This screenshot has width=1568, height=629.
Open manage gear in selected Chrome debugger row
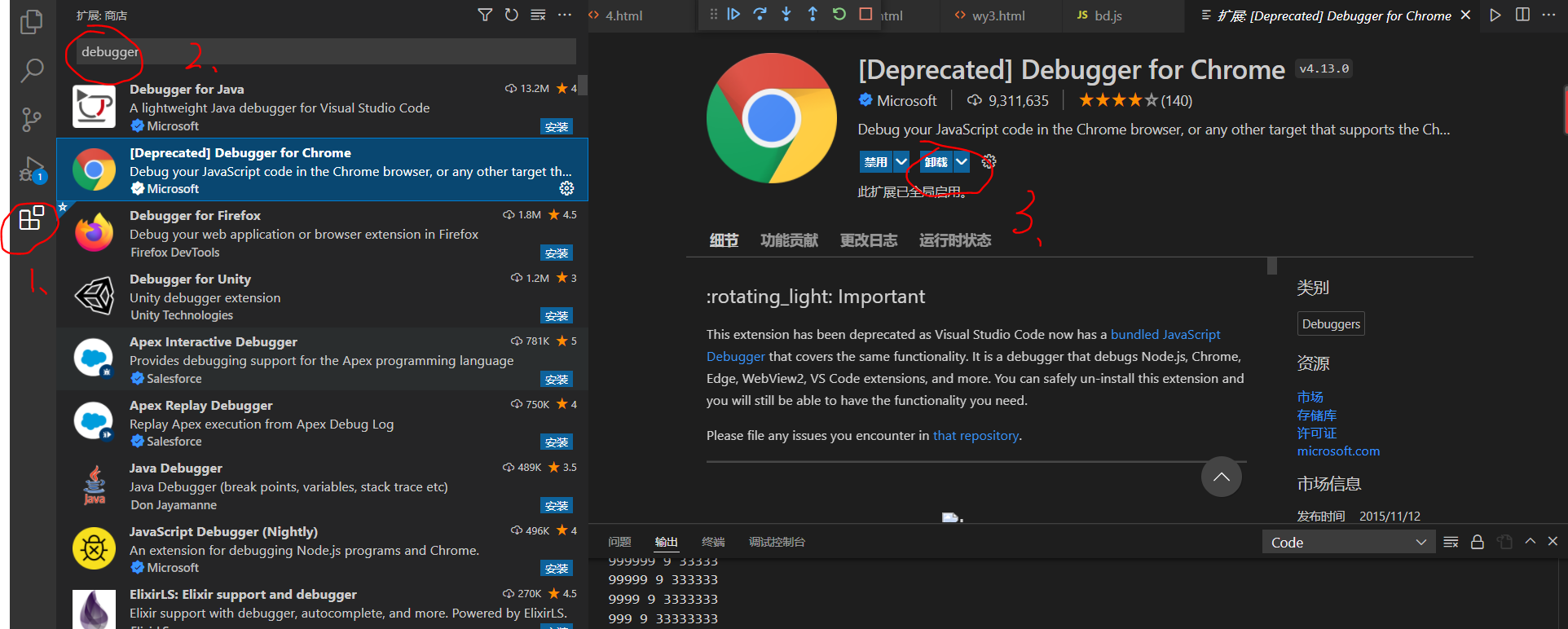566,188
